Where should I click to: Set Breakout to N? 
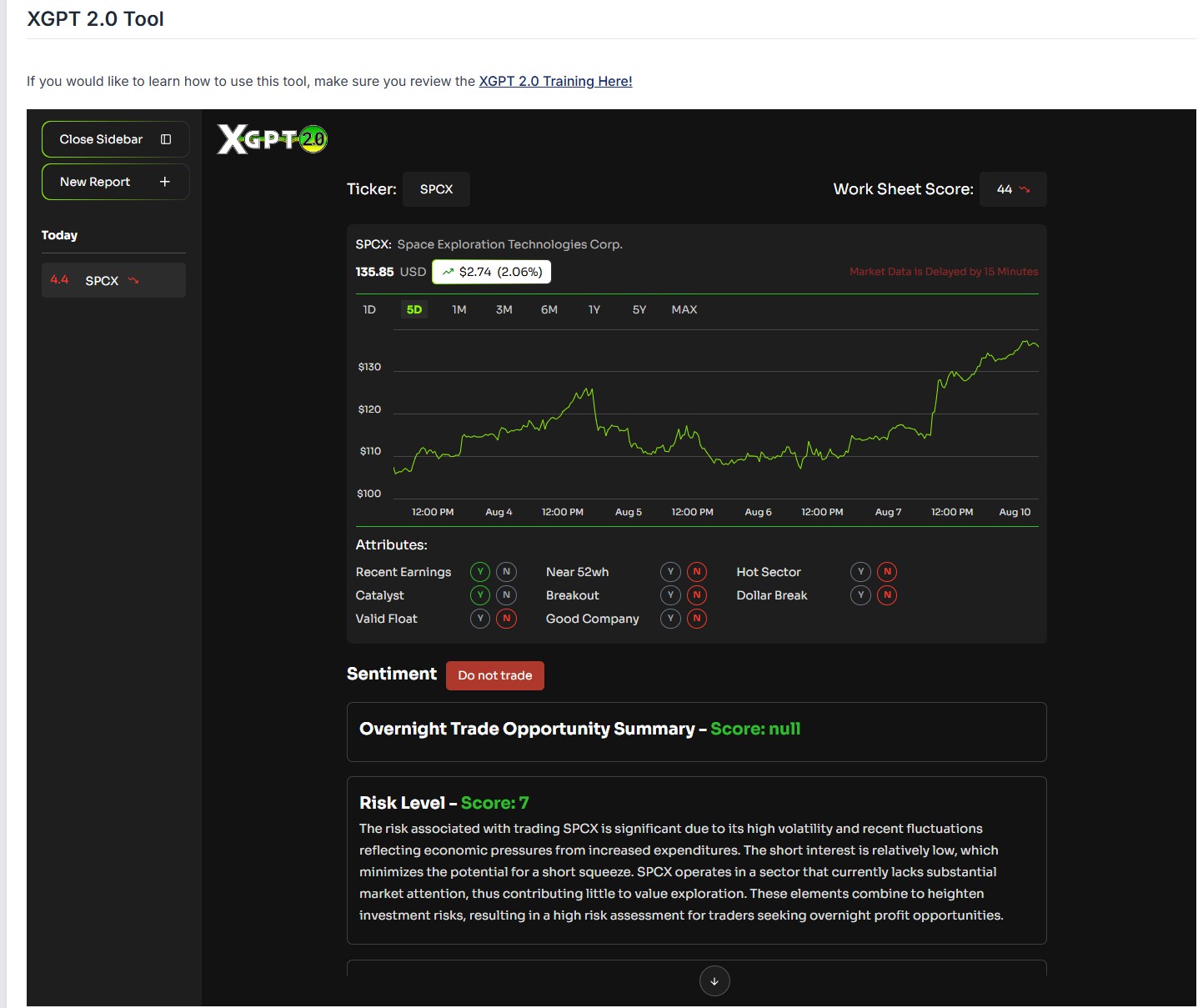pos(697,595)
